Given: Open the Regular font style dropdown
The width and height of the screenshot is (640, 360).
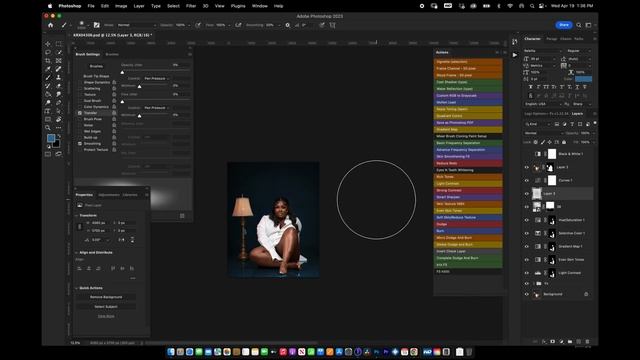Looking at the screenshot, I should point(579,51).
